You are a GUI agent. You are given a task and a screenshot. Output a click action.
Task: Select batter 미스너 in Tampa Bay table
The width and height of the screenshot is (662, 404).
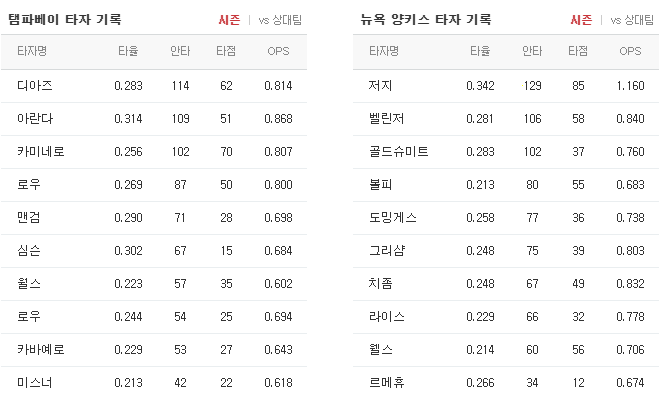tap(35, 382)
